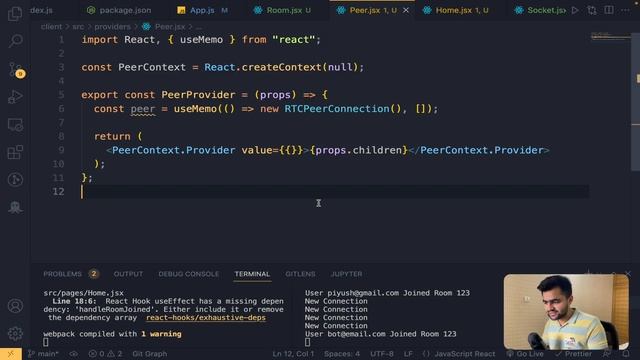Image resolution: width=640 pixels, height=360 pixels.
Task: Click the underlined peer variable
Action: (x=143, y=109)
